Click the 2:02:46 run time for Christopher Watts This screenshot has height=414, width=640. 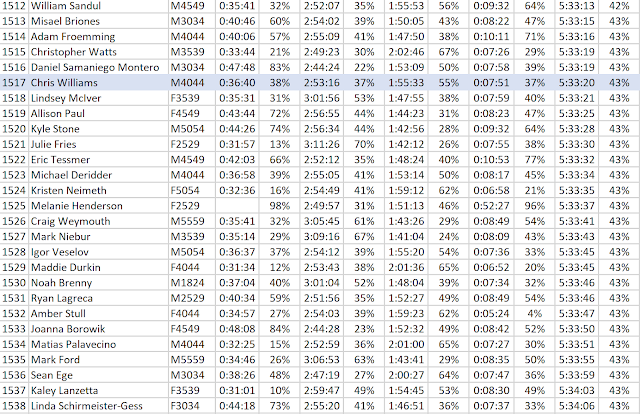pyautogui.click(x=406, y=52)
